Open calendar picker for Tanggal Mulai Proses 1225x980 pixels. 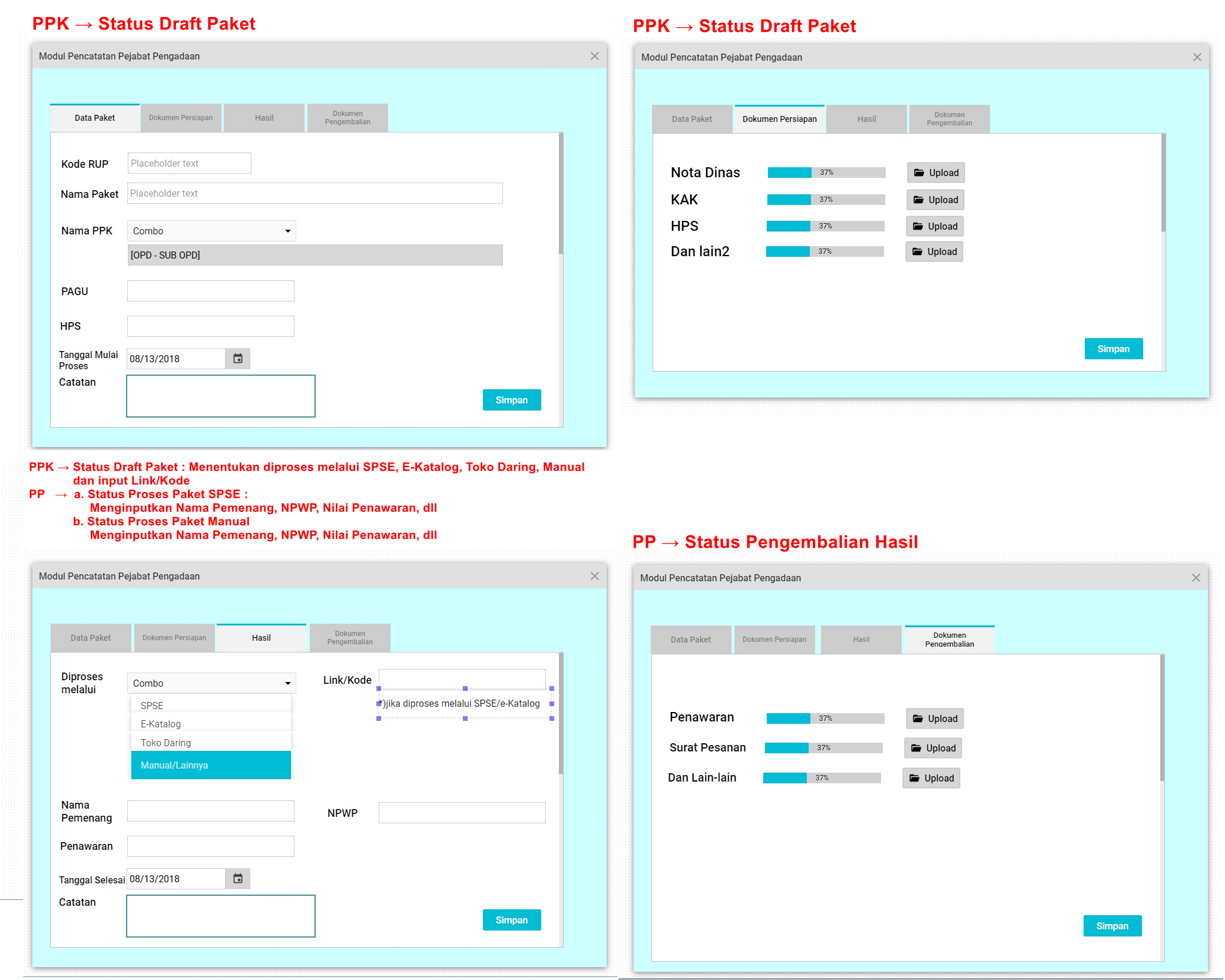[x=238, y=359]
